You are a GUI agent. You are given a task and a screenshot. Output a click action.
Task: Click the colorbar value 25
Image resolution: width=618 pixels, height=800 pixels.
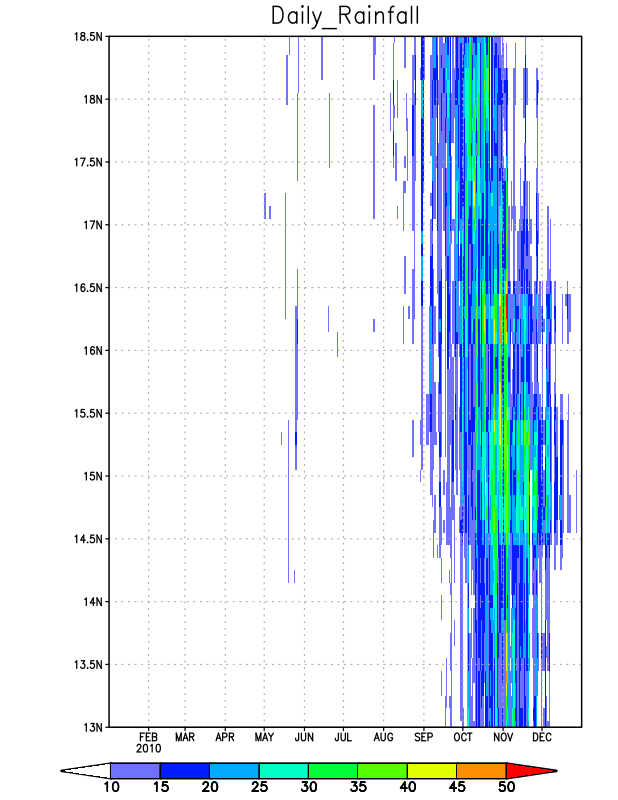259,787
